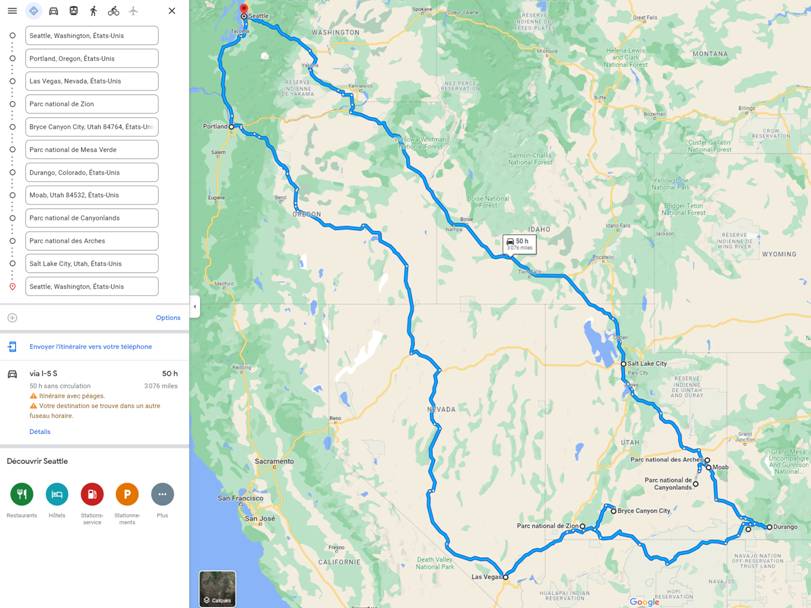Select the best travel mode icon
This screenshot has width=811, height=608.
(34, 11)
